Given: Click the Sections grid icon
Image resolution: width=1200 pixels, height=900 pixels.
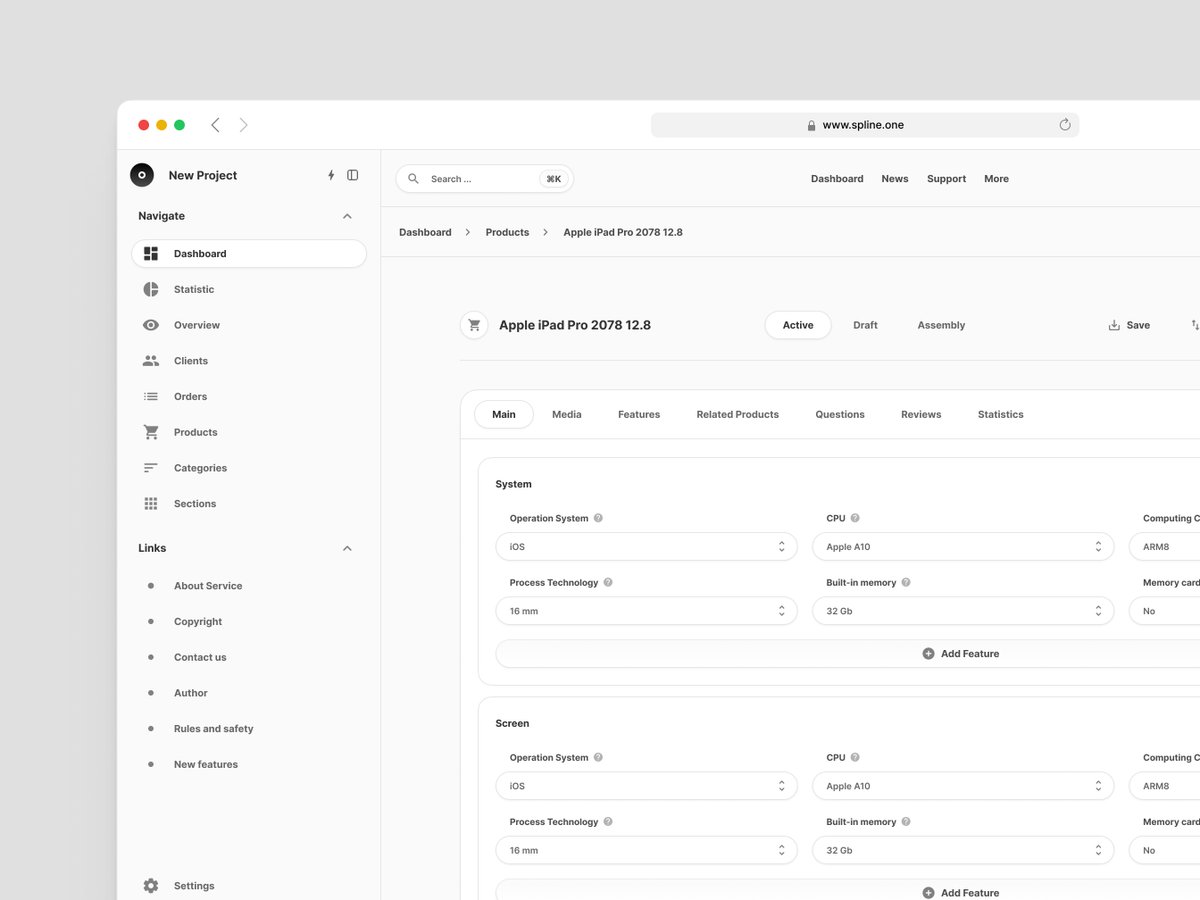Looking at the screenshot, I should coord(151,504).
